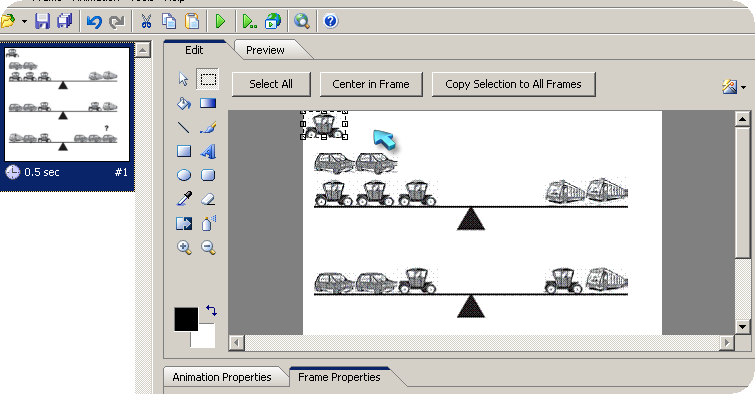This screenshot has height=394, width=755.
Task: Toggle the rectangular marquee selection tool
Action: click(x=208, y=79)
